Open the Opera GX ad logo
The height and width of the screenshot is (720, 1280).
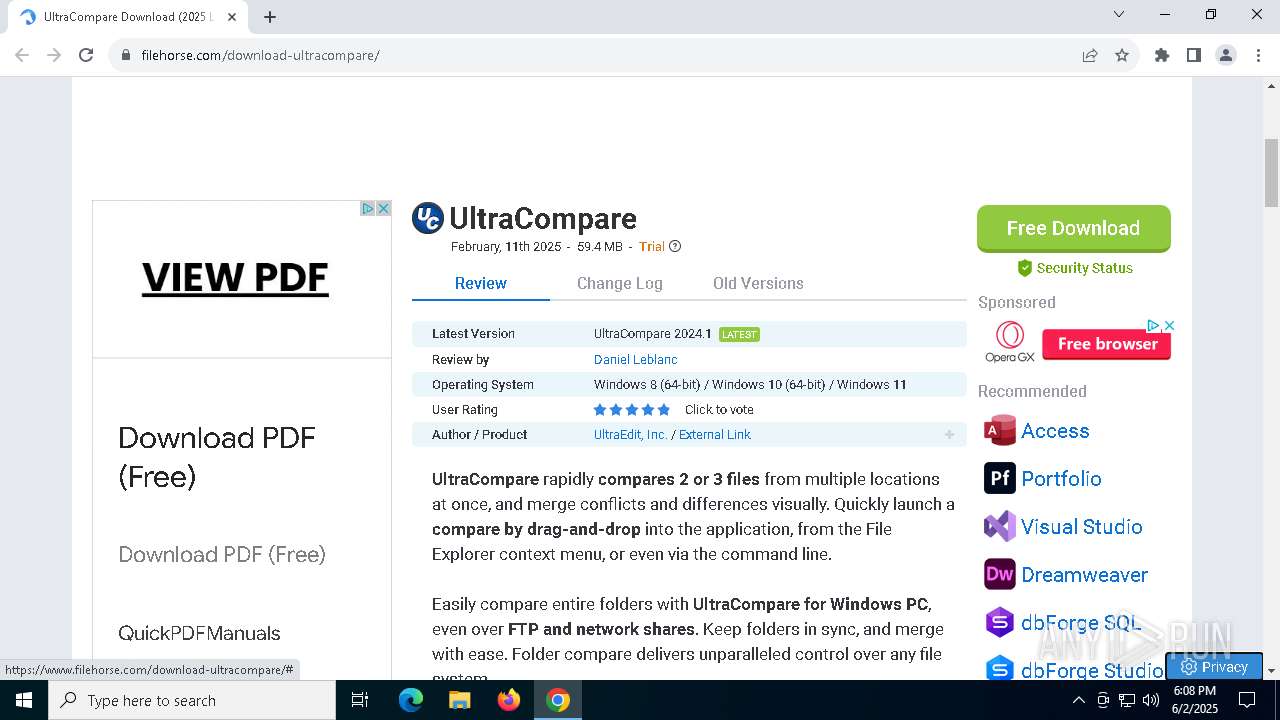[1010, 342]
